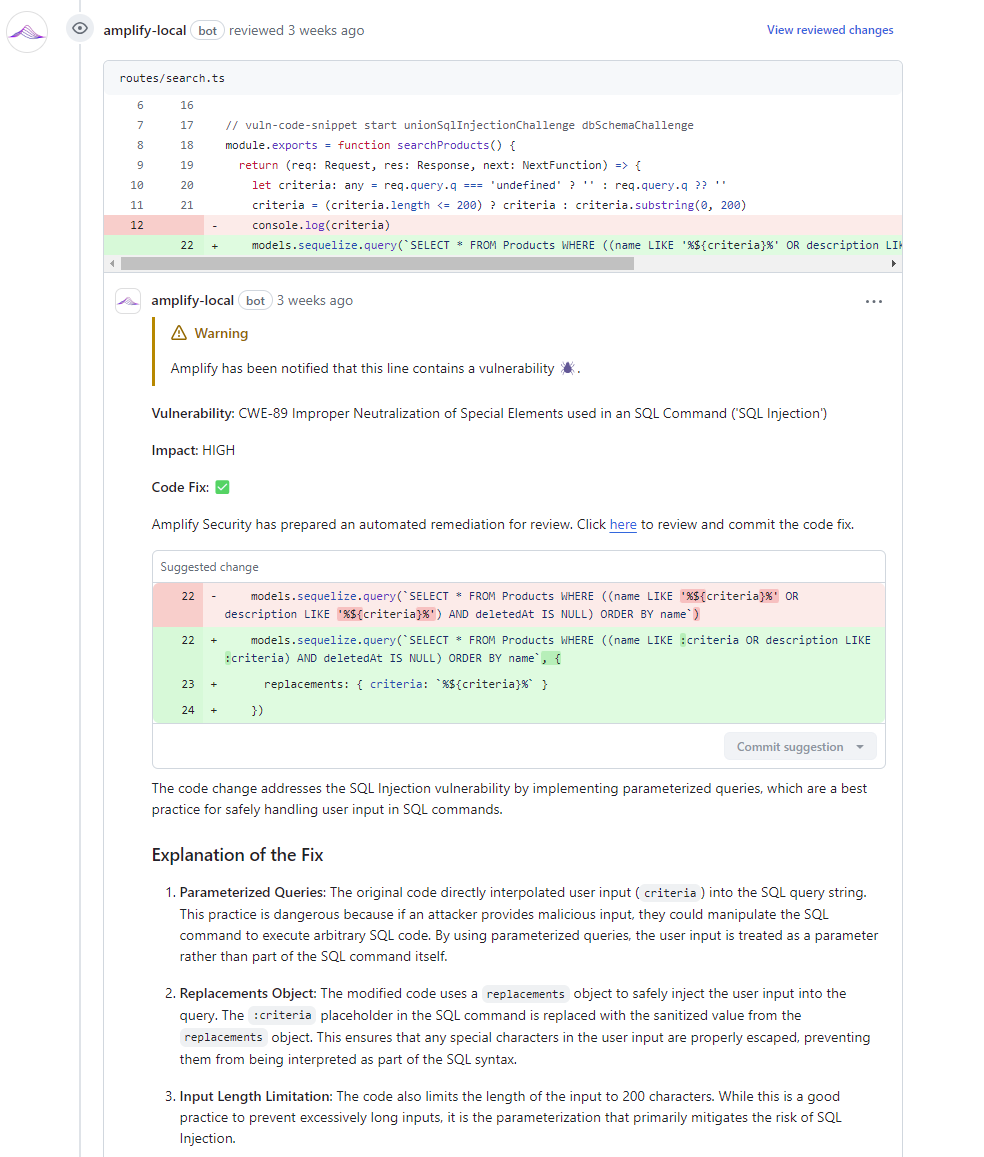Click the reviewer profile avatar at top left
This screenshot has width=984, height=1157.
pos(26,31)
